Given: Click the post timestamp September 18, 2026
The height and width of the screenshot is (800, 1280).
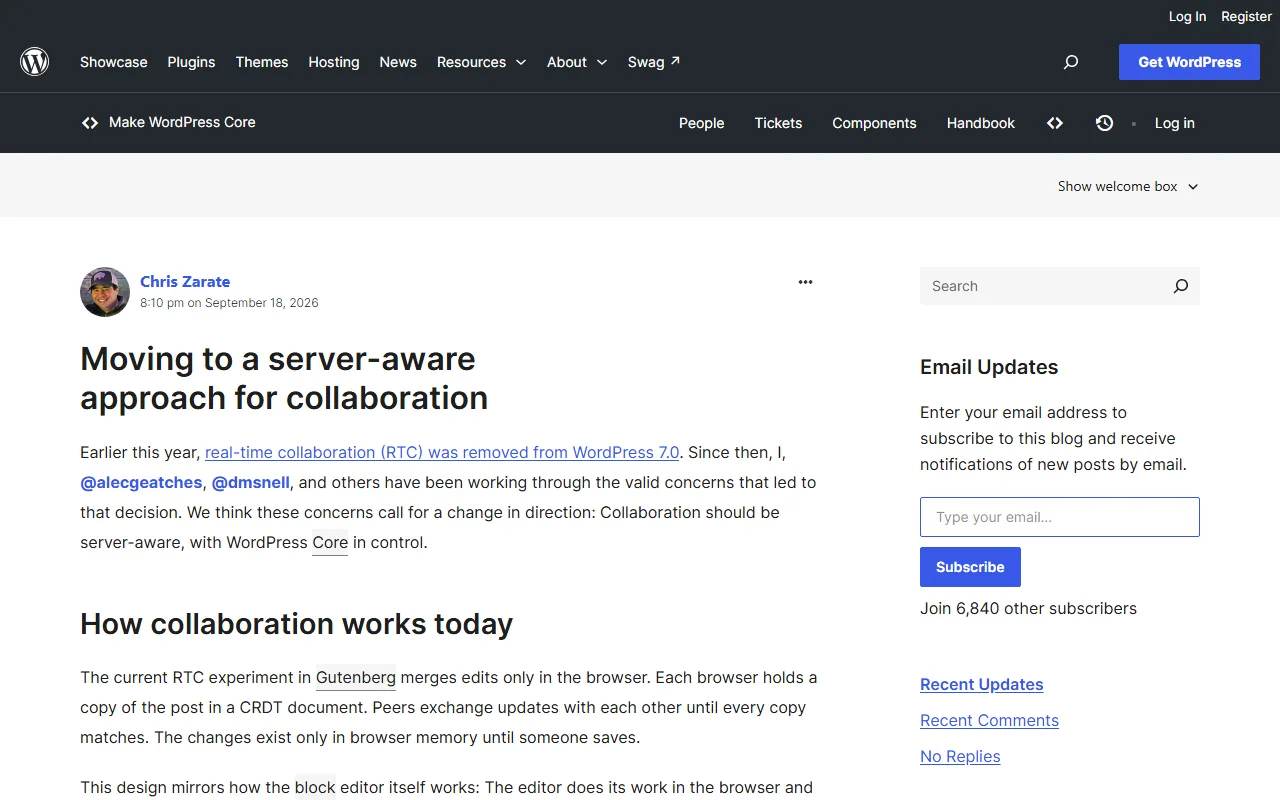Looking at the screenshot, I should click(x=229, y=303).
